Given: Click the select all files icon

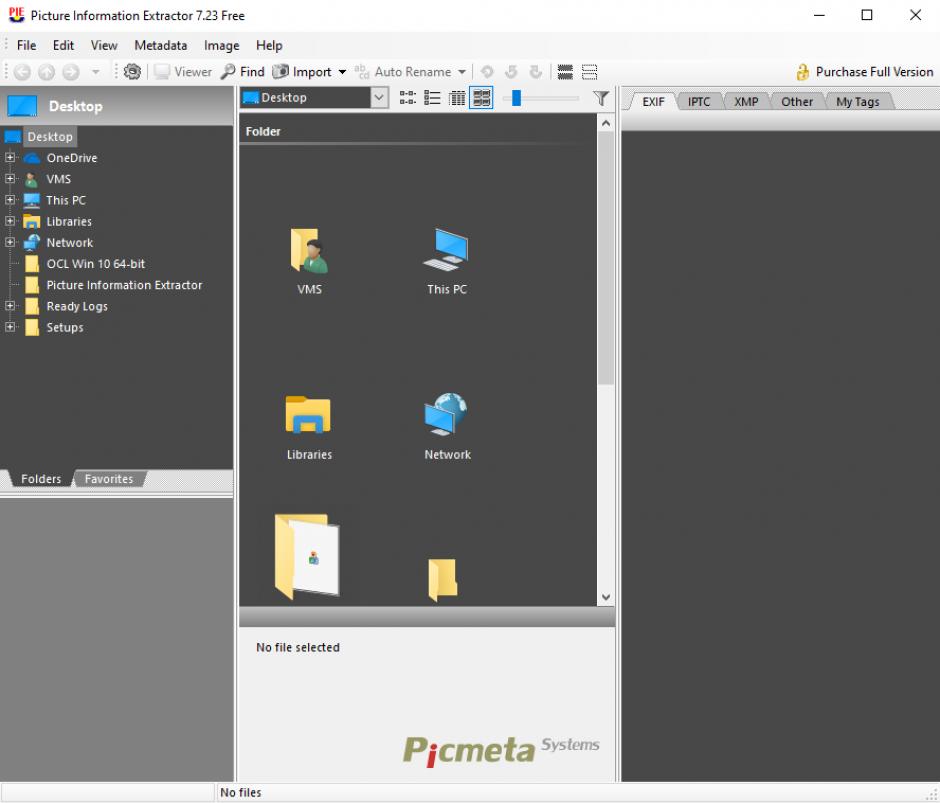Looking at the screenshot, I should click(565, 72).
